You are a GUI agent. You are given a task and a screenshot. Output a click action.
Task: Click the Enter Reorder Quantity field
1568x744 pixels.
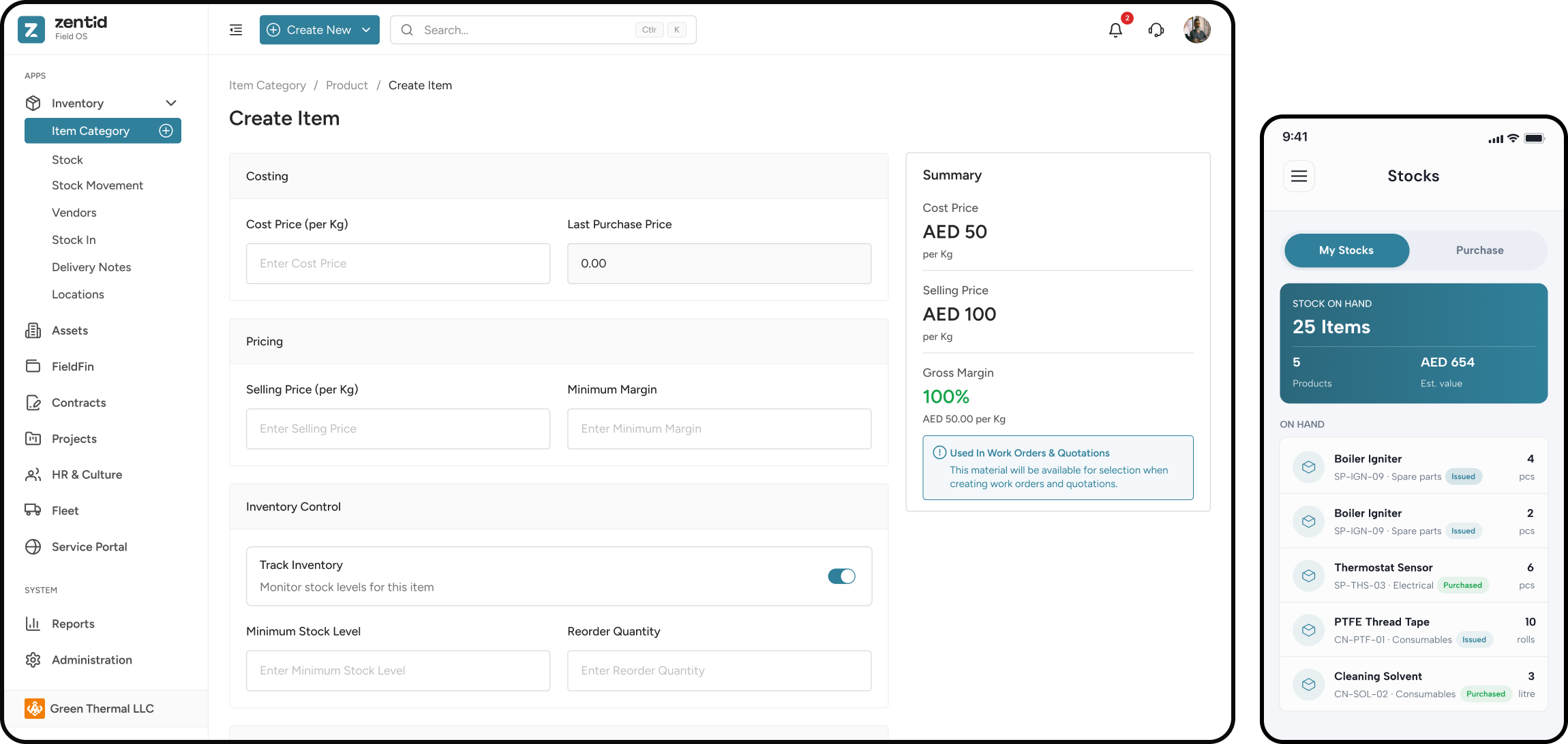[719, 671]
